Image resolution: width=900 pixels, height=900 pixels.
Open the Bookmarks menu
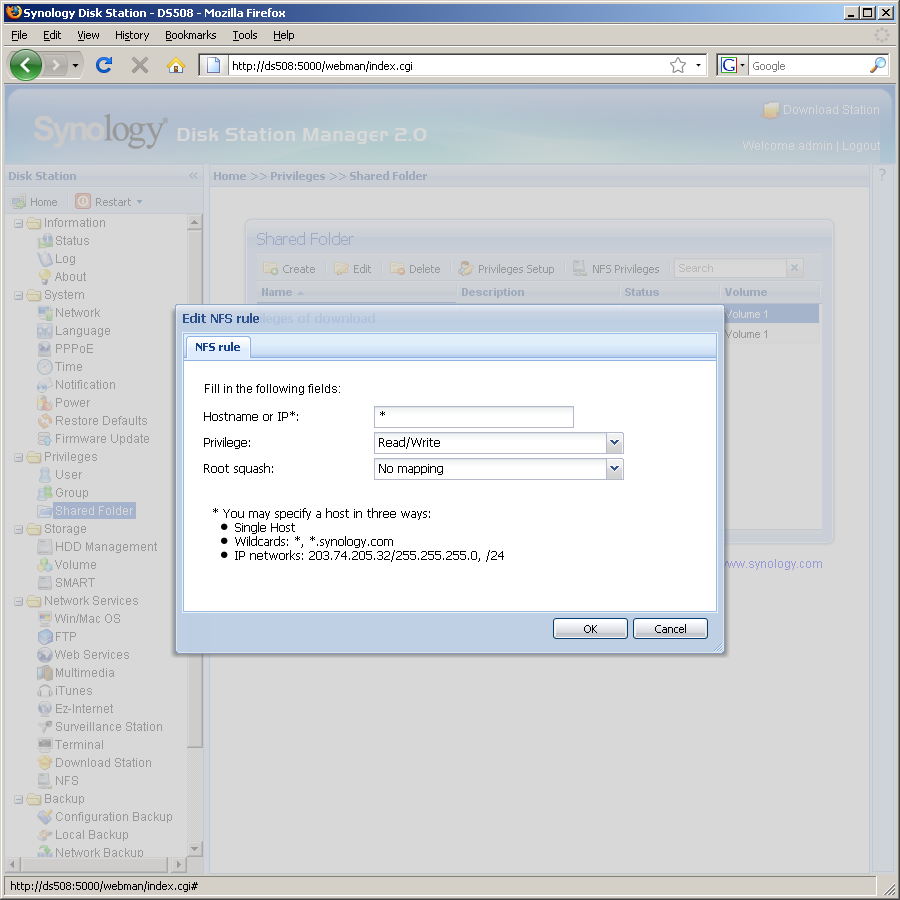pos(191,35)
